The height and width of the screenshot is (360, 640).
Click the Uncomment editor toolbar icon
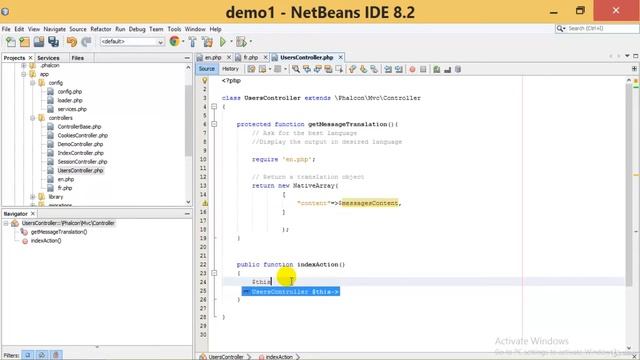point(447,69)
